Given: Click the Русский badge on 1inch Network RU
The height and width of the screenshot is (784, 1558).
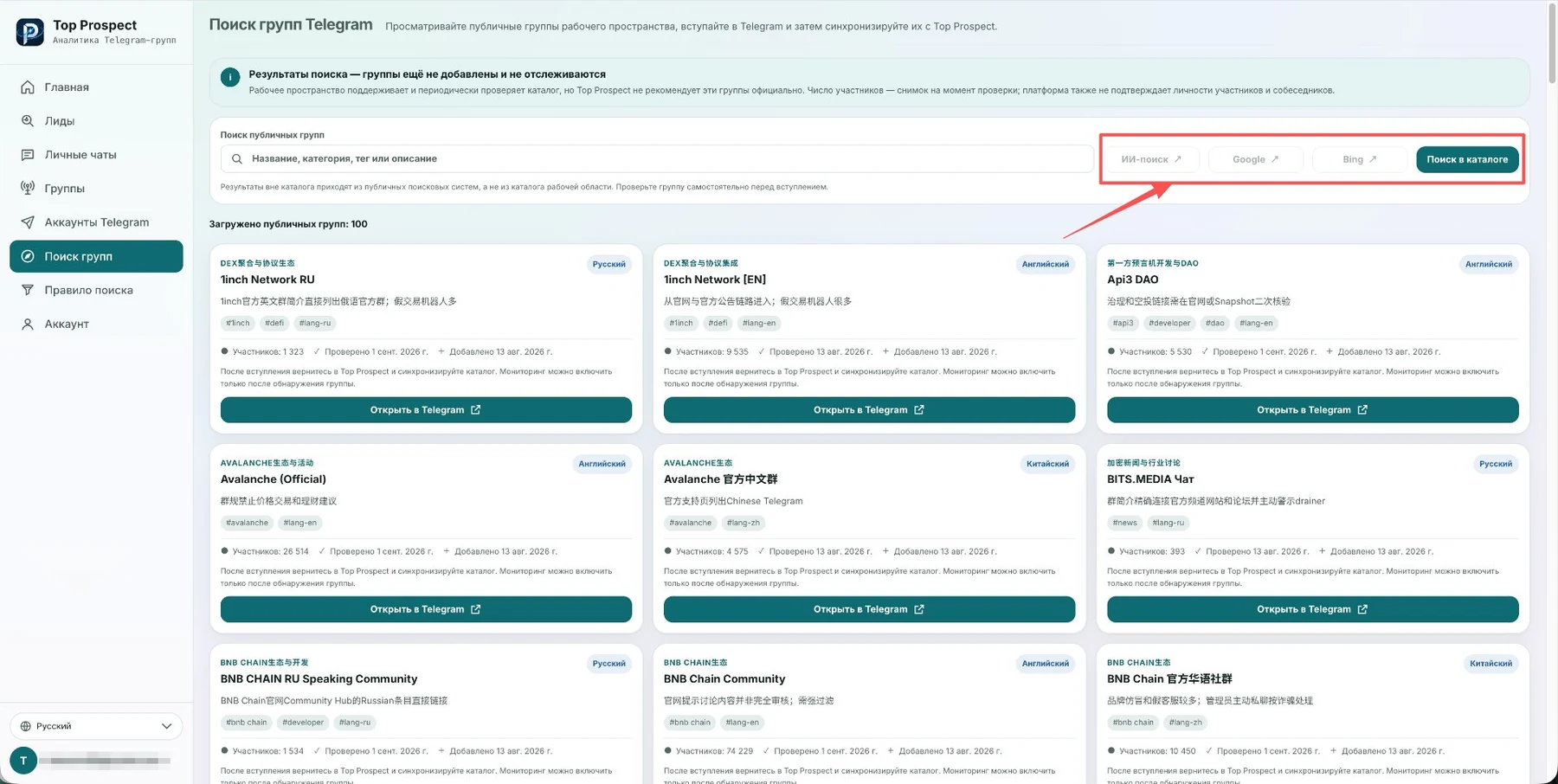Looking at the screenshot, I should coord(608,265).
